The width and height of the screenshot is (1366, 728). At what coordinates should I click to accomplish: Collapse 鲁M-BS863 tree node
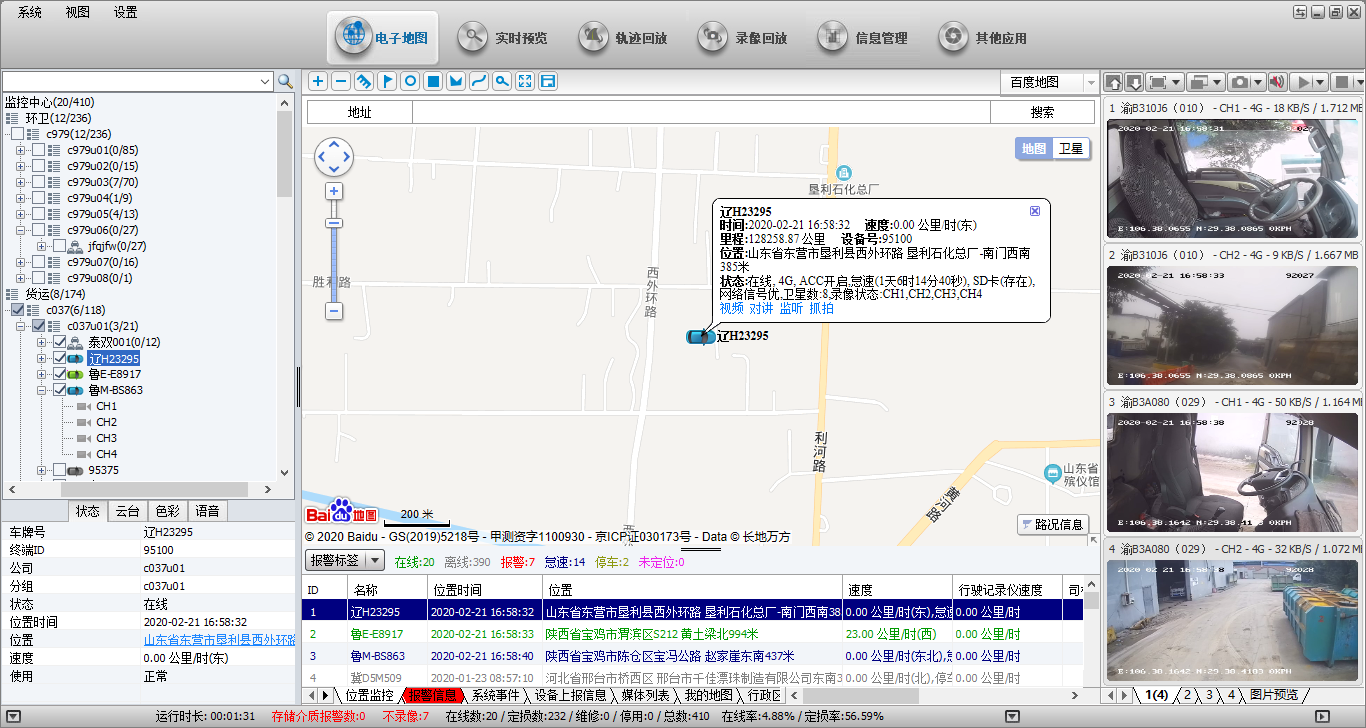[42, 390]
